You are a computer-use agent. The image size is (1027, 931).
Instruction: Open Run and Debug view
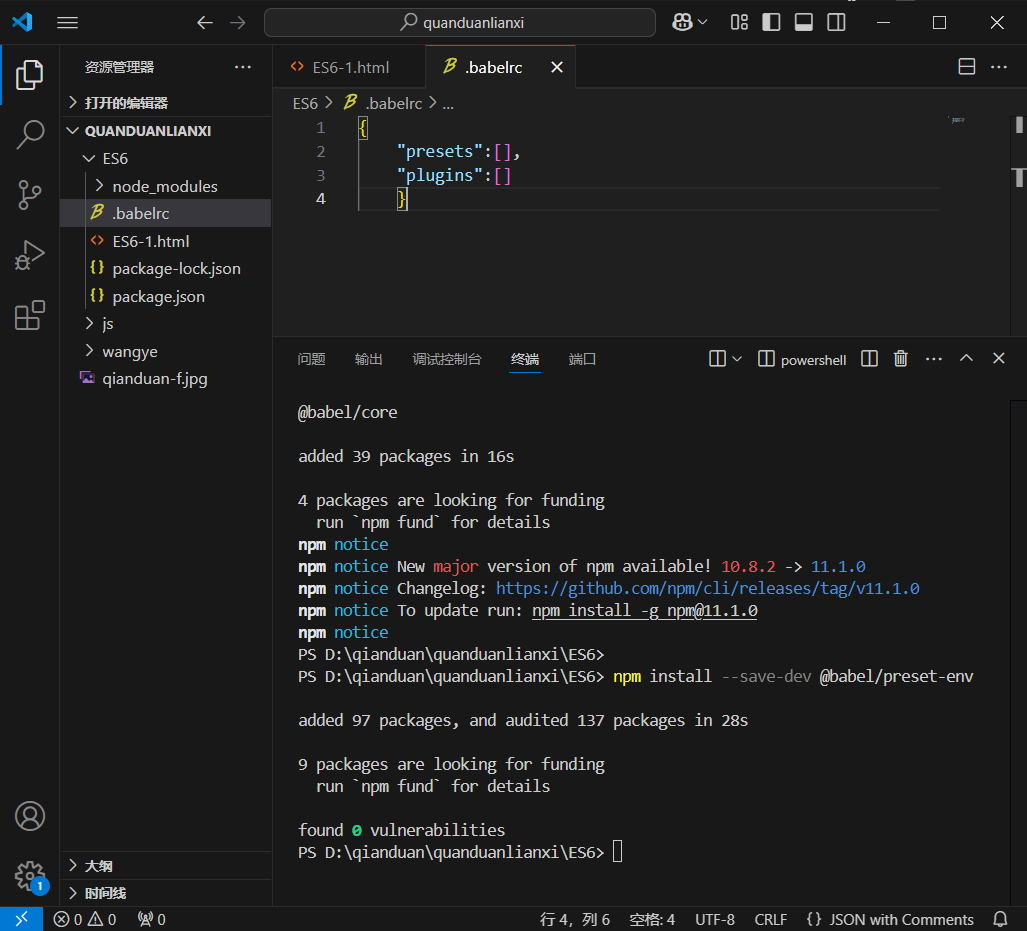tap(30, 256)
